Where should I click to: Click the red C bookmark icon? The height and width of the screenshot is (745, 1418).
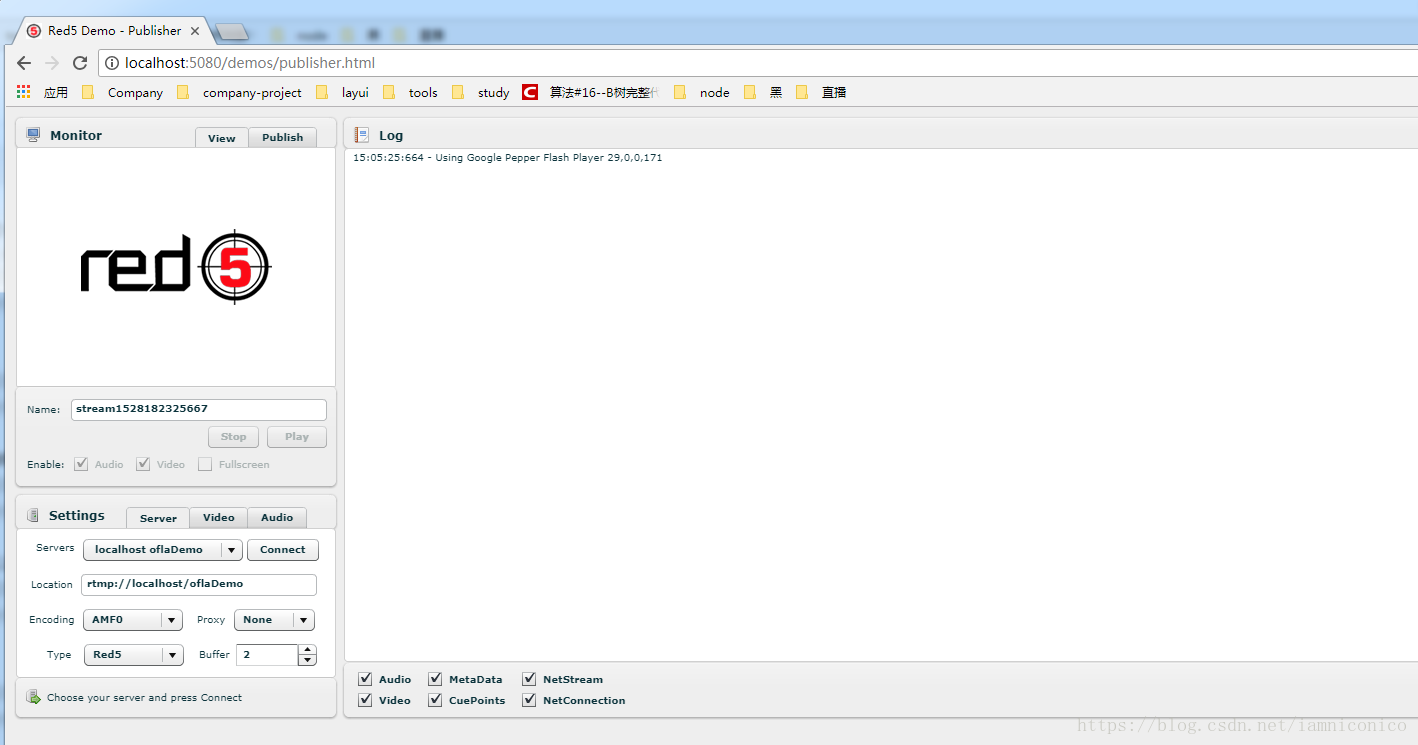pos(530,92)
